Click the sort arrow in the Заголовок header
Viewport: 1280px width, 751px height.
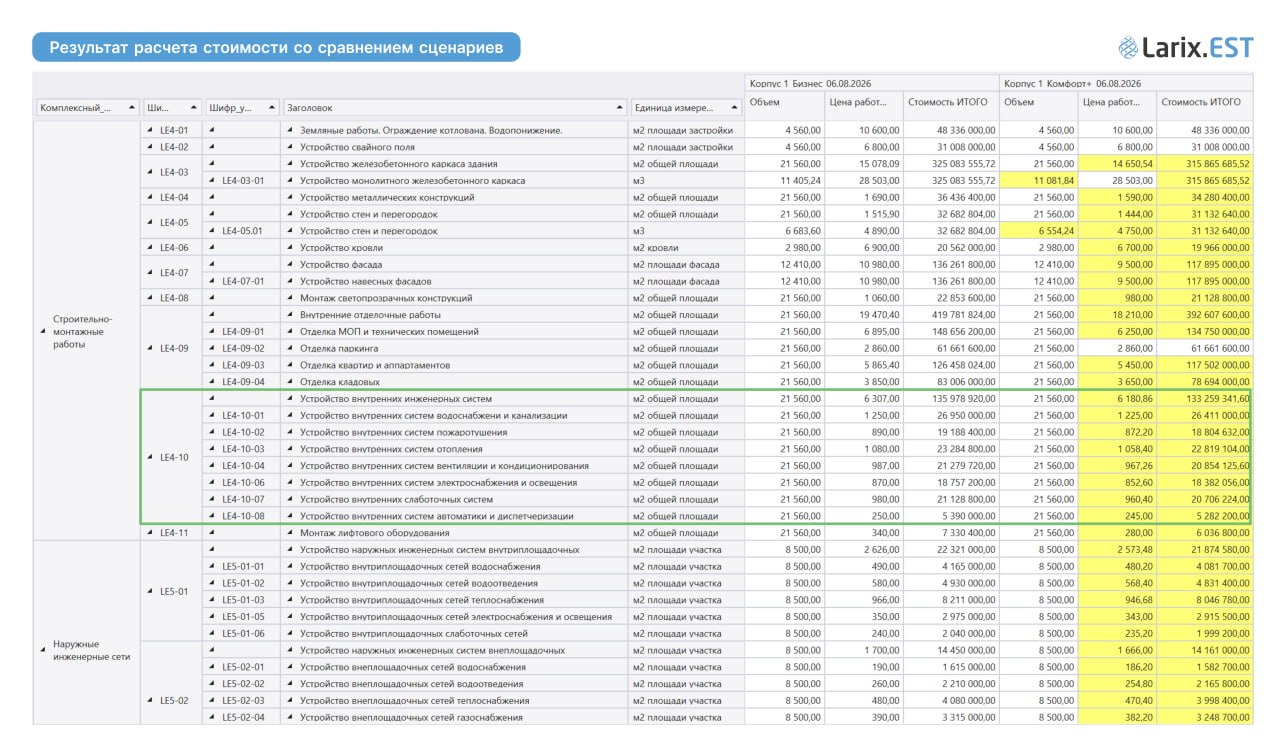point(619,107)
